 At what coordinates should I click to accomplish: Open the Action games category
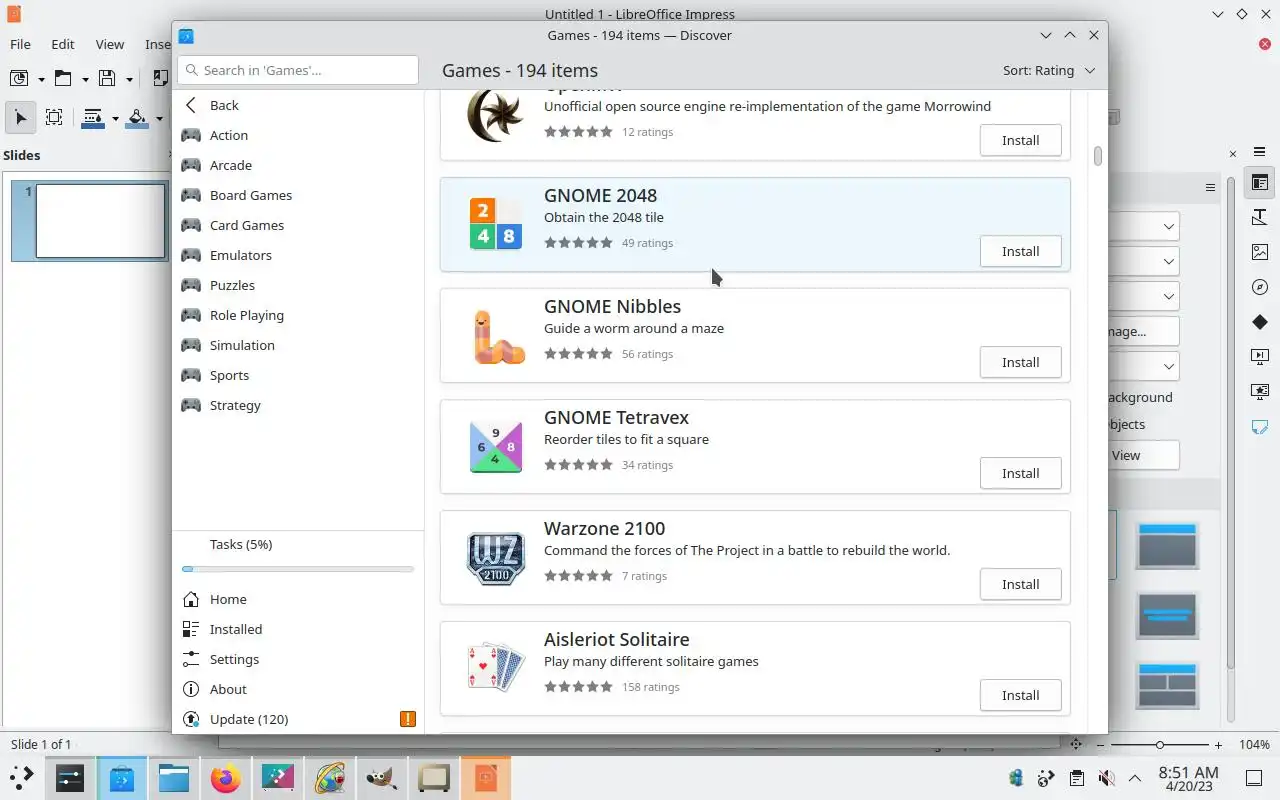tap(298, 135)
